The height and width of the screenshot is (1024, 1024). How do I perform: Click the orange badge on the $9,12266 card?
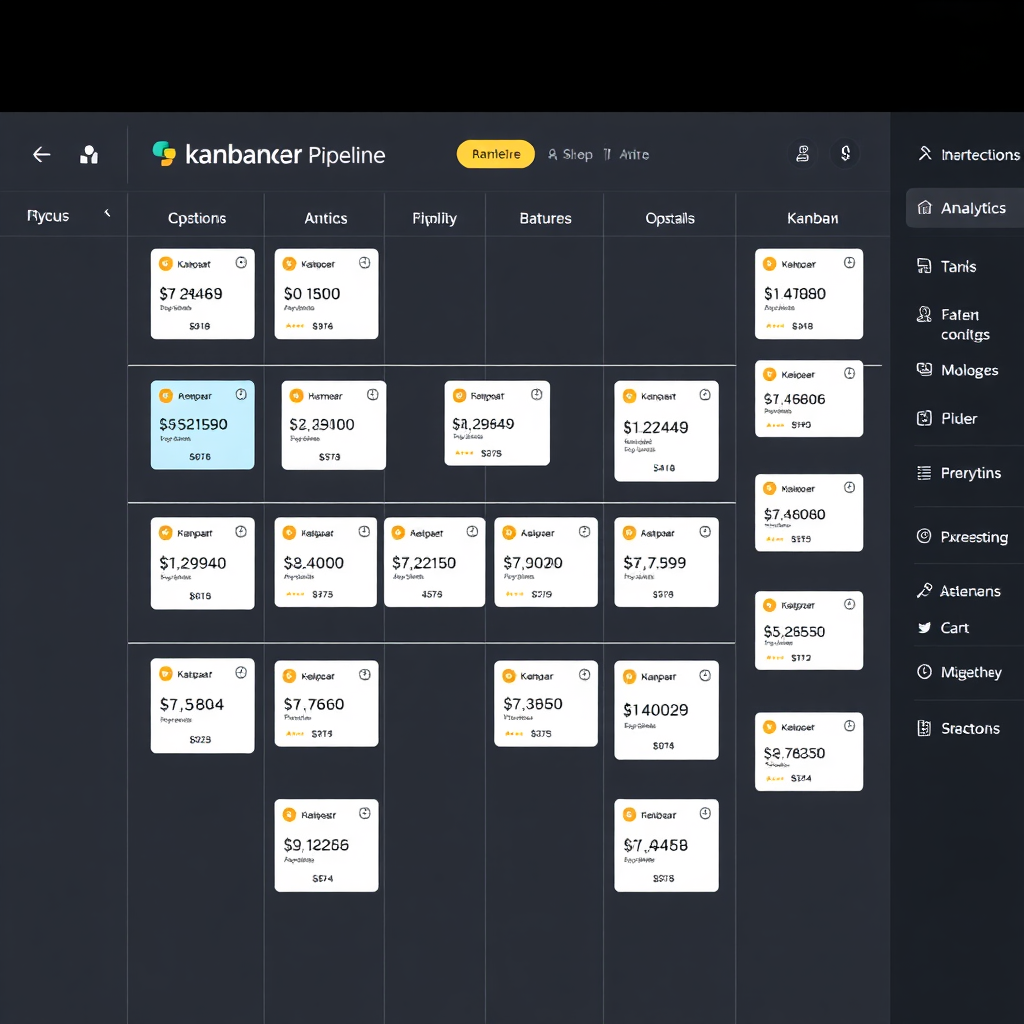[289, 815]
